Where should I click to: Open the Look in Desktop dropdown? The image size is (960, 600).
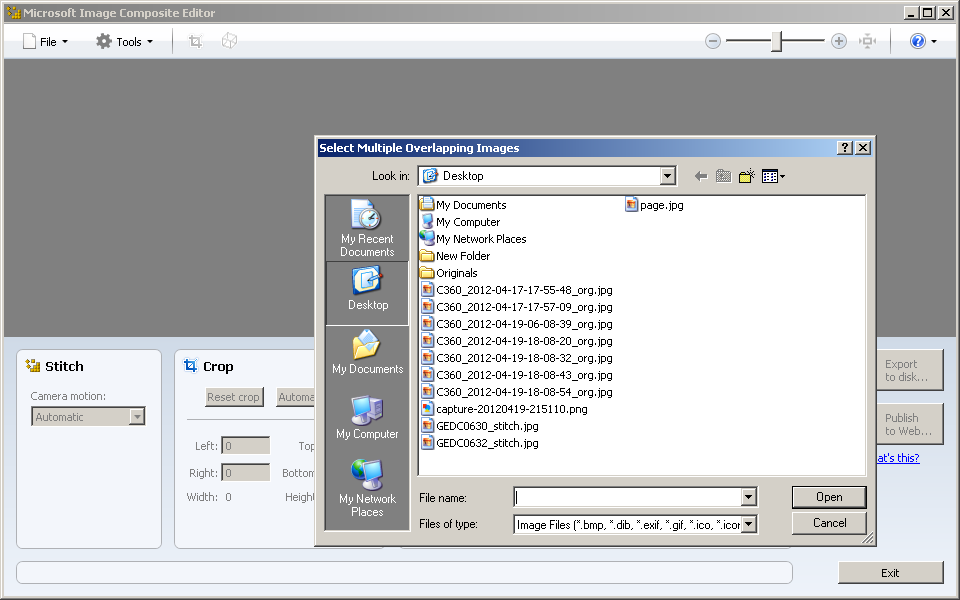[547, 176]
